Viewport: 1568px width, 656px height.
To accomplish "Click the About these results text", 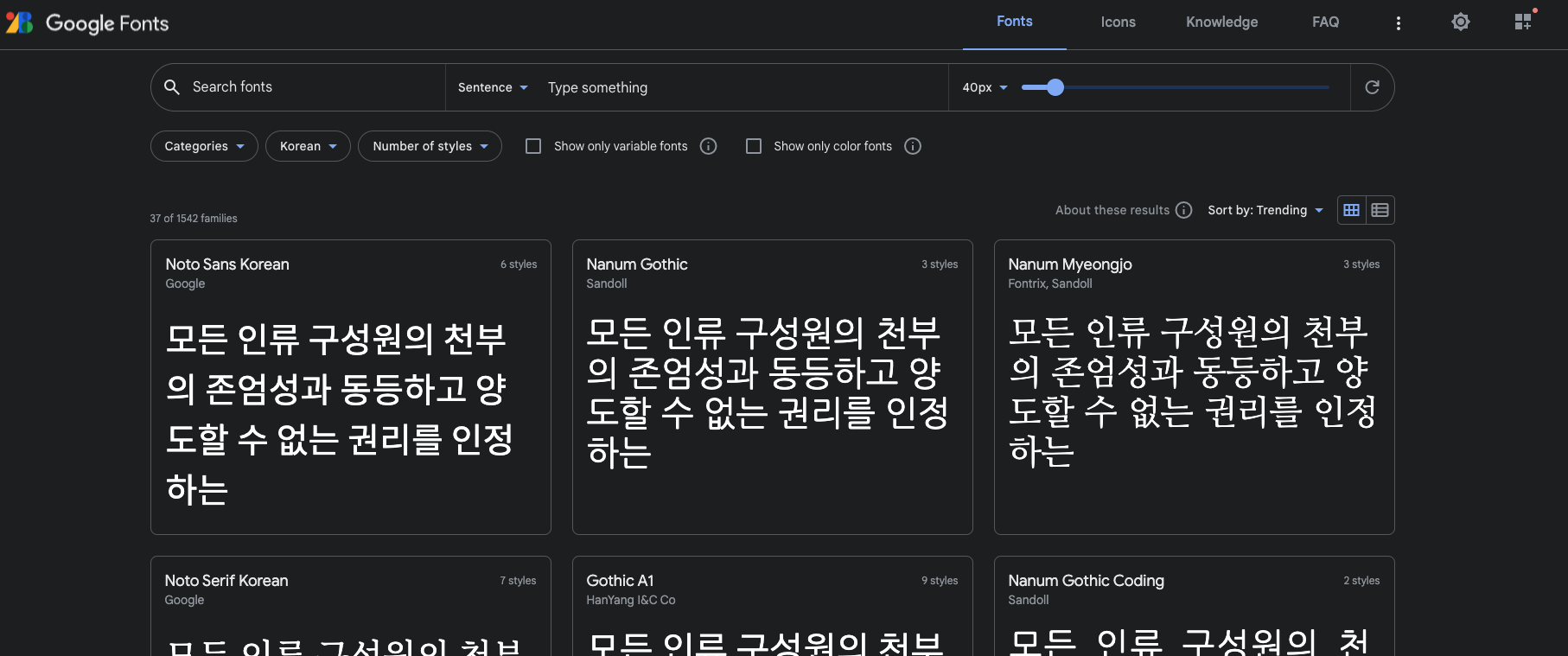I will (1112, 210).
